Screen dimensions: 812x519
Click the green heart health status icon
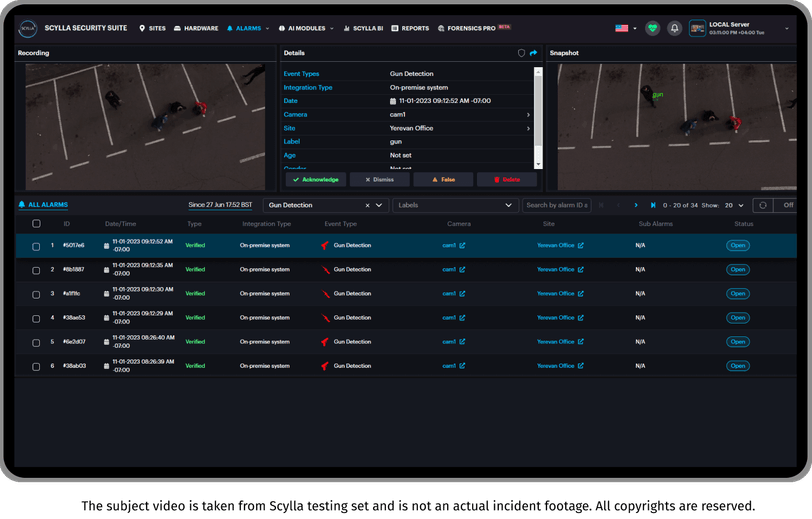[x=652, y=28]
